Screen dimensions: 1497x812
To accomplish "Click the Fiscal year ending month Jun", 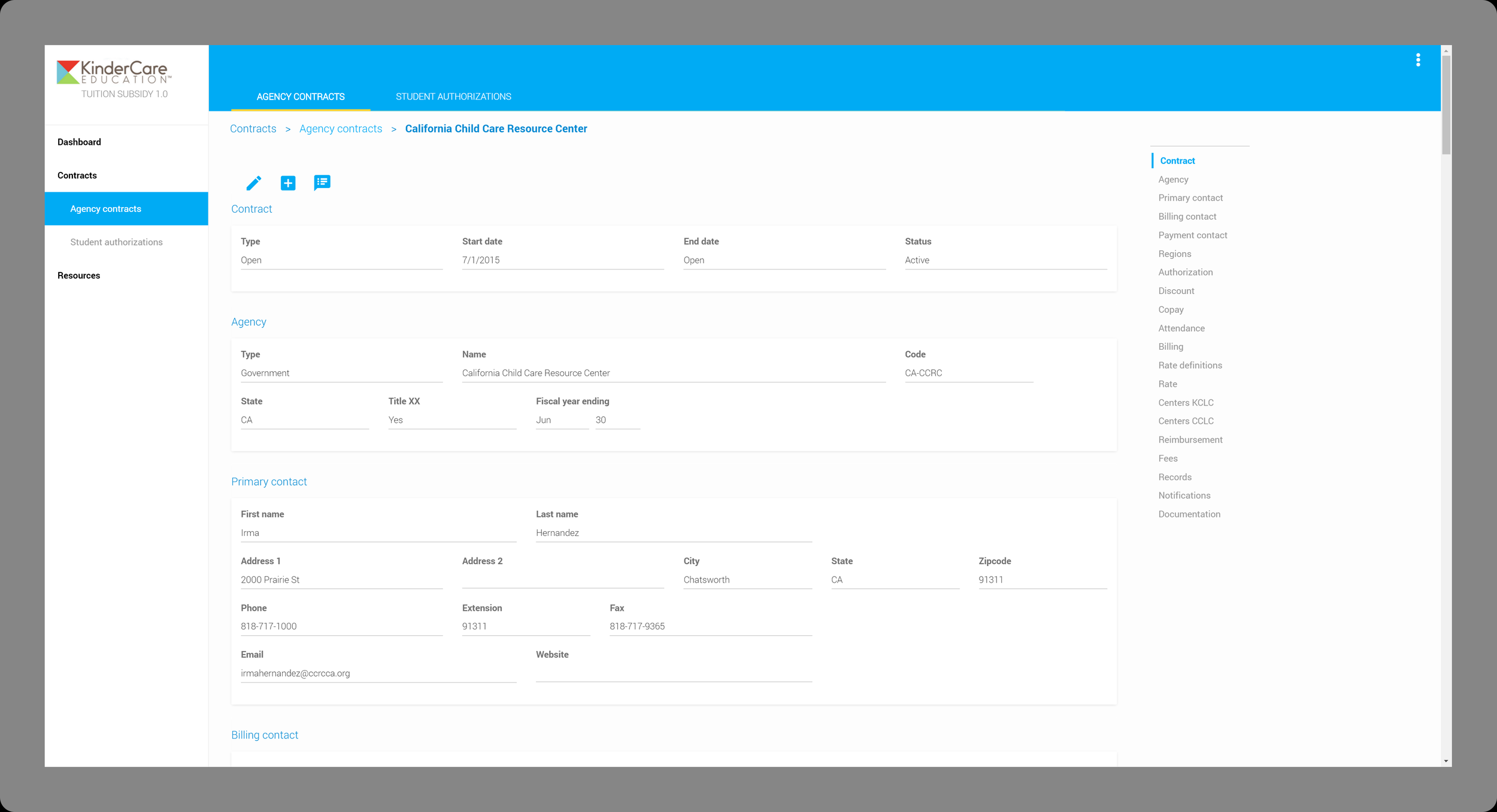I will [562, 420].
